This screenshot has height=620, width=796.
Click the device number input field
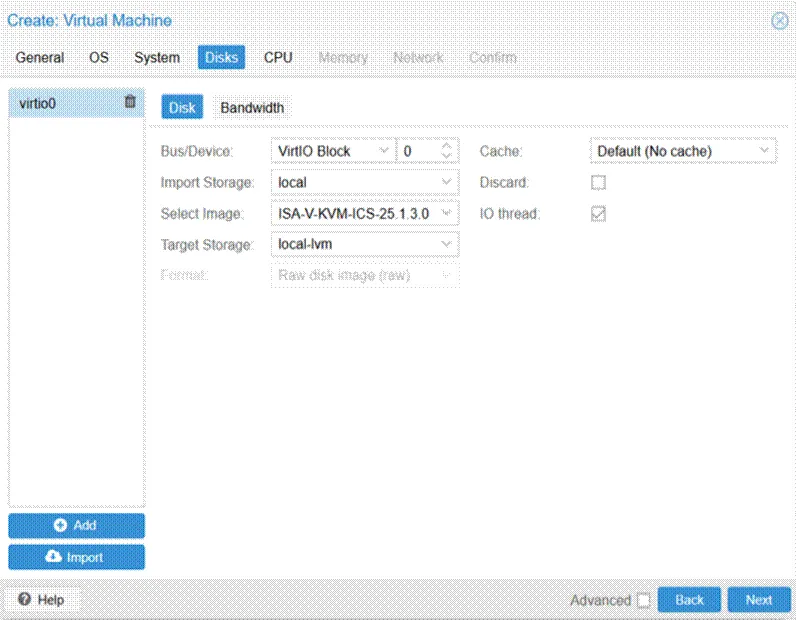(419, 151)
